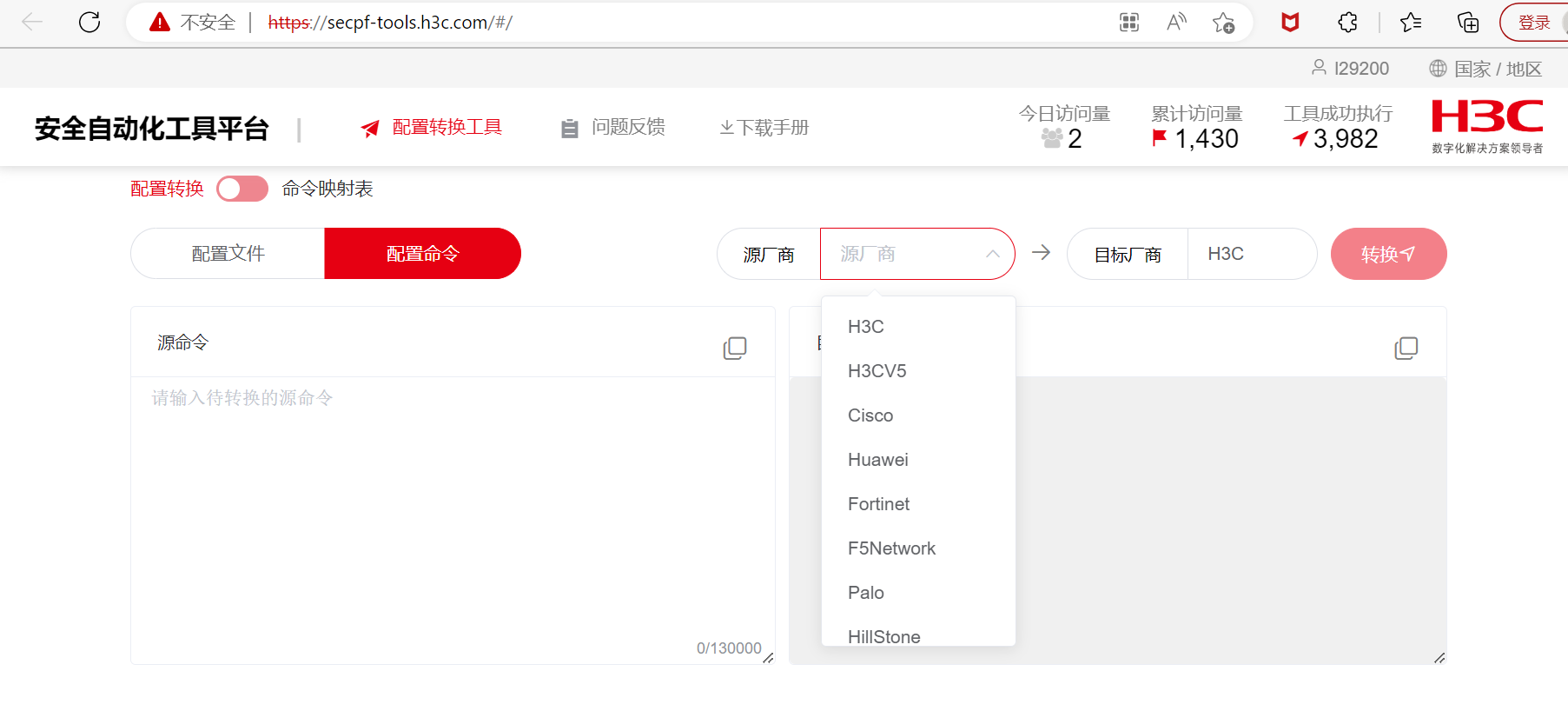Viewport: 1568px width, 711px height.
Task: Click the 累计访问量 value 1,430
Action: click(x=1206, y=139)
